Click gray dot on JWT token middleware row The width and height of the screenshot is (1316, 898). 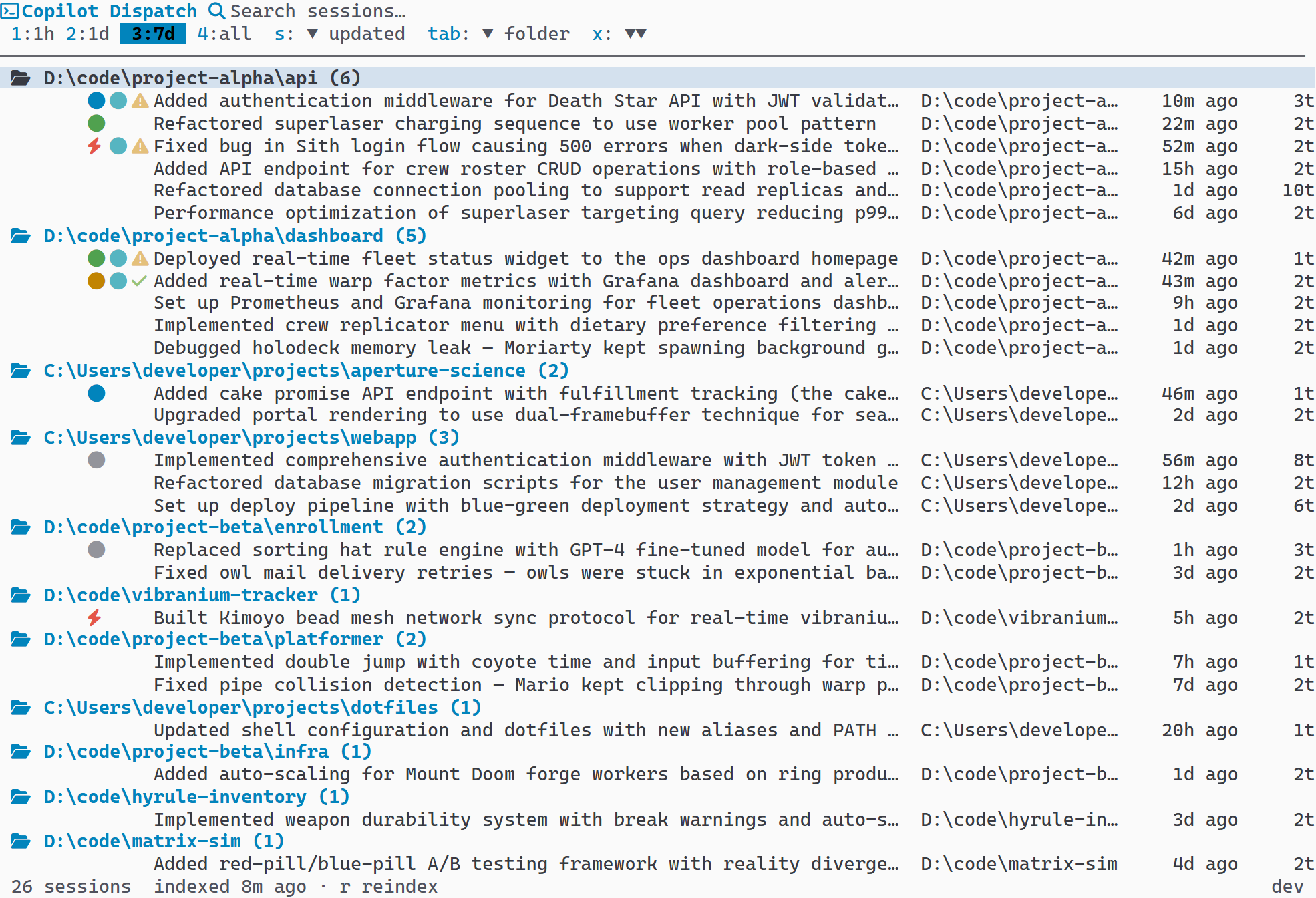click(96, 460)
